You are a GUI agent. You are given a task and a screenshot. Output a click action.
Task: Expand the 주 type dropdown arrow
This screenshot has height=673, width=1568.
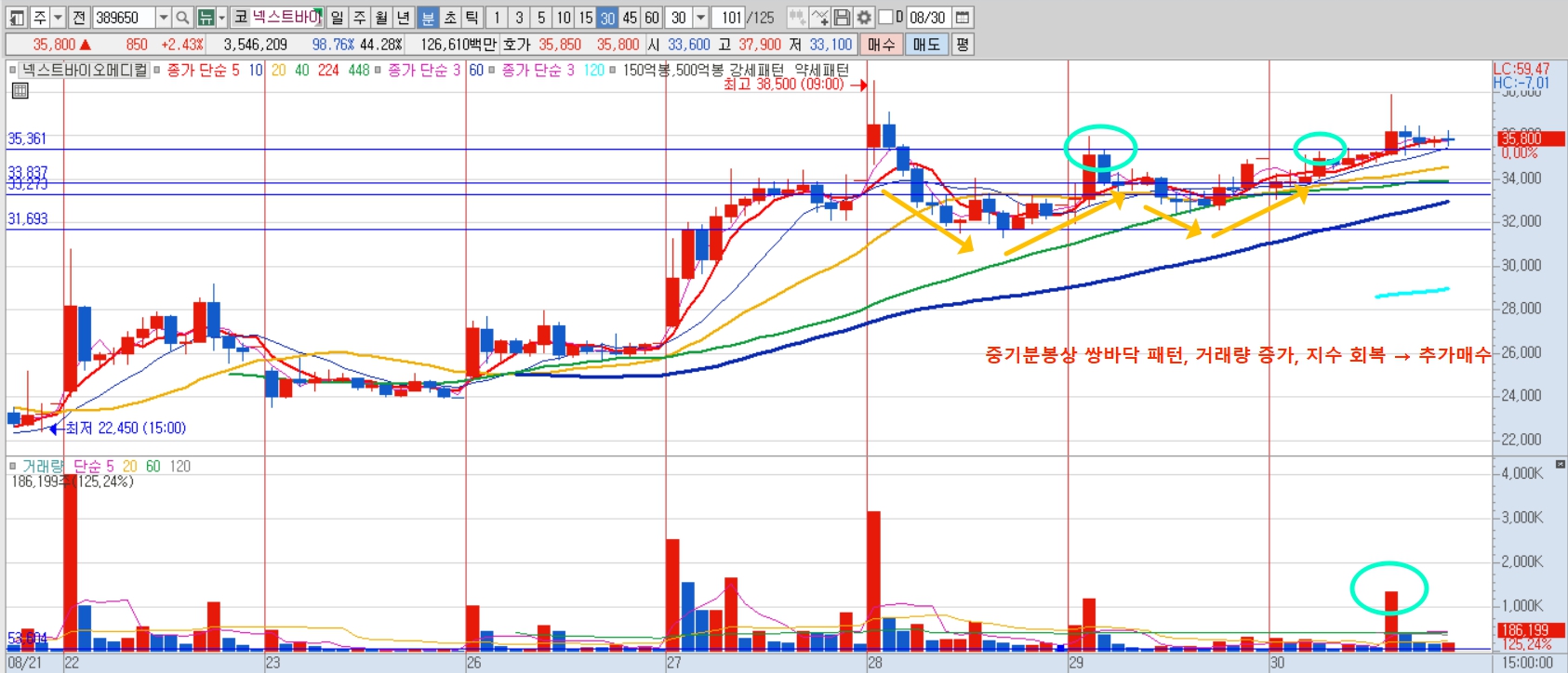(x=58, y=18)
